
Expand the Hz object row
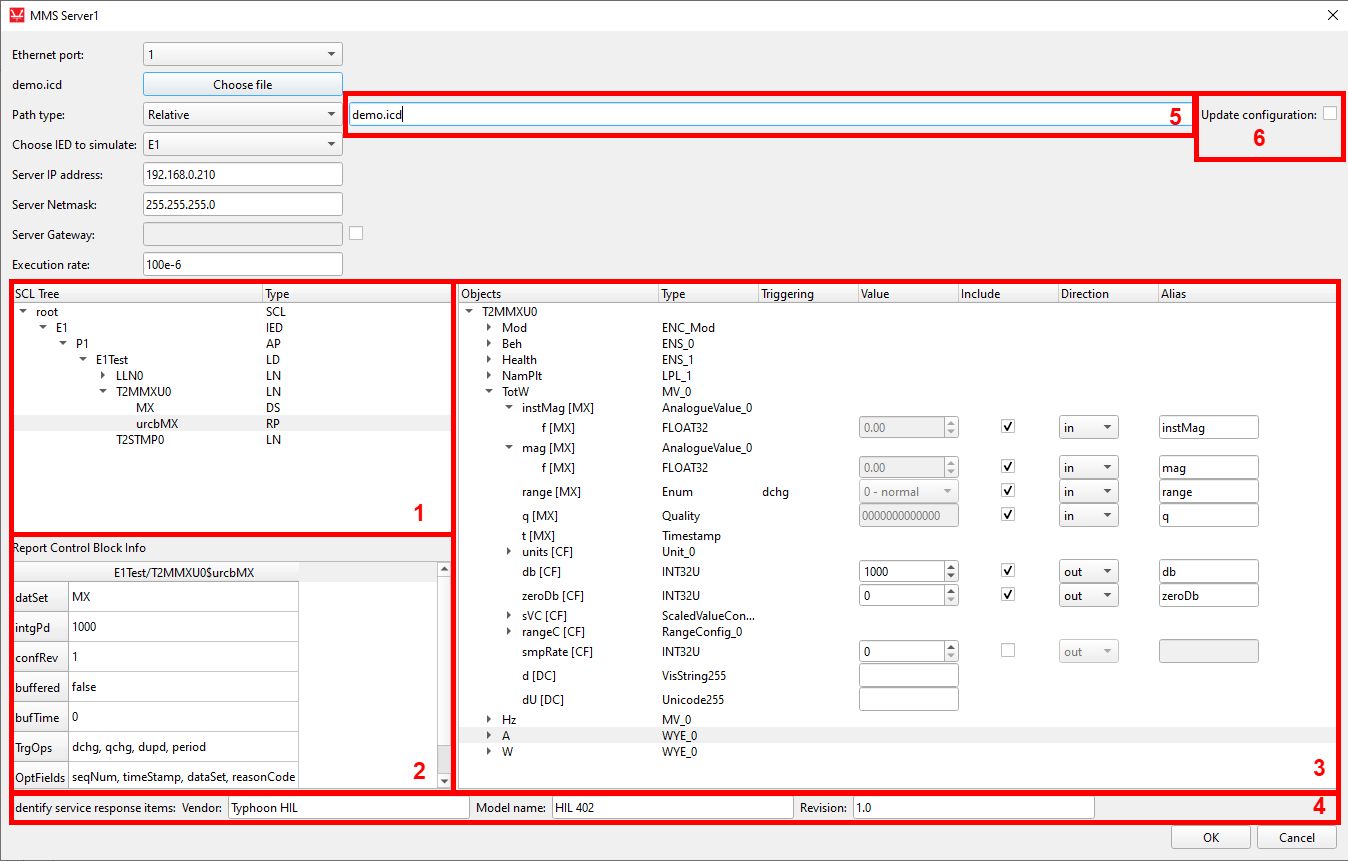(x=489, y=719)
